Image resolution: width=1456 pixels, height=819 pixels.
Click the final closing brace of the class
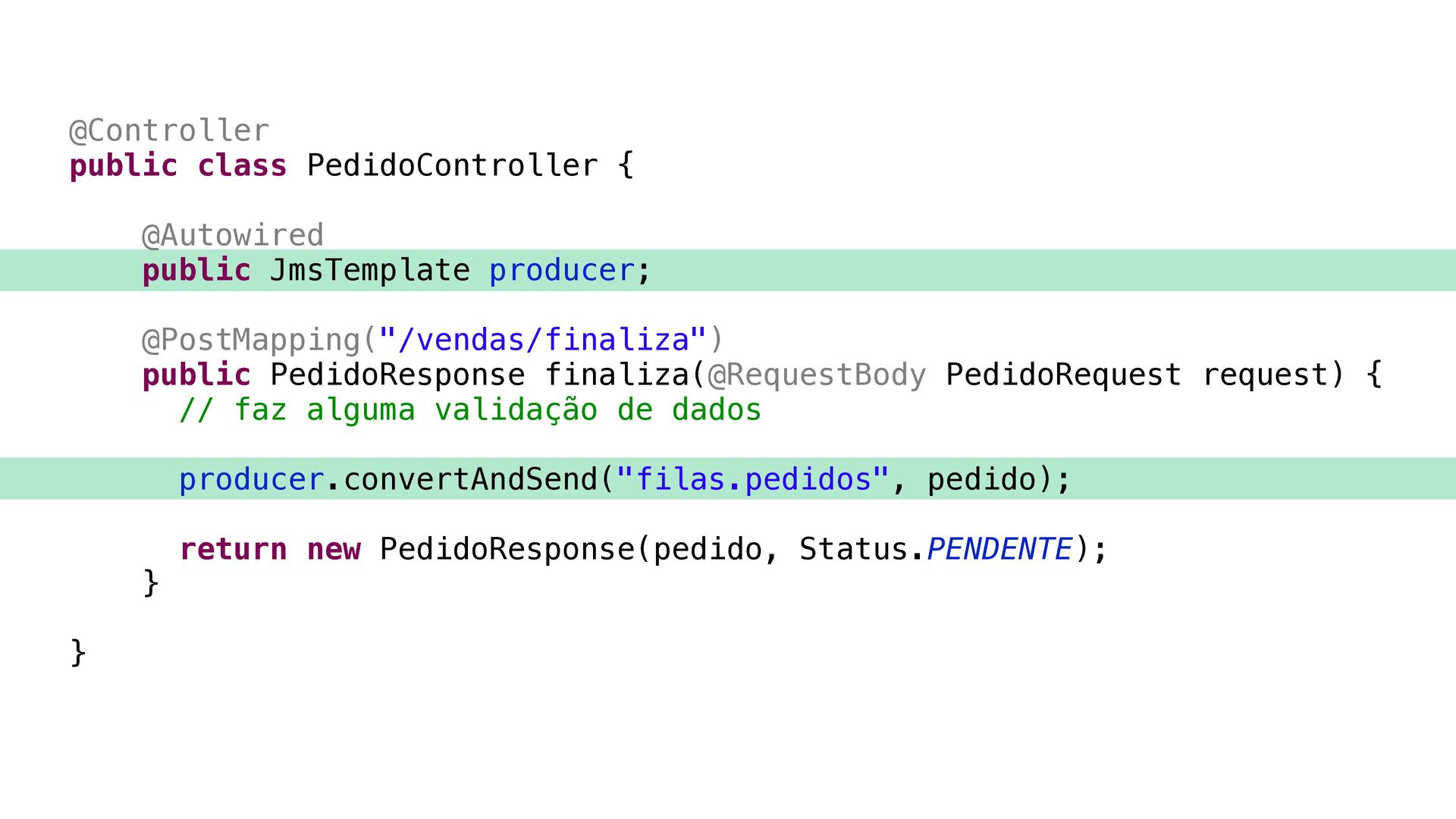pyautogui.click(x=78, y=652)
